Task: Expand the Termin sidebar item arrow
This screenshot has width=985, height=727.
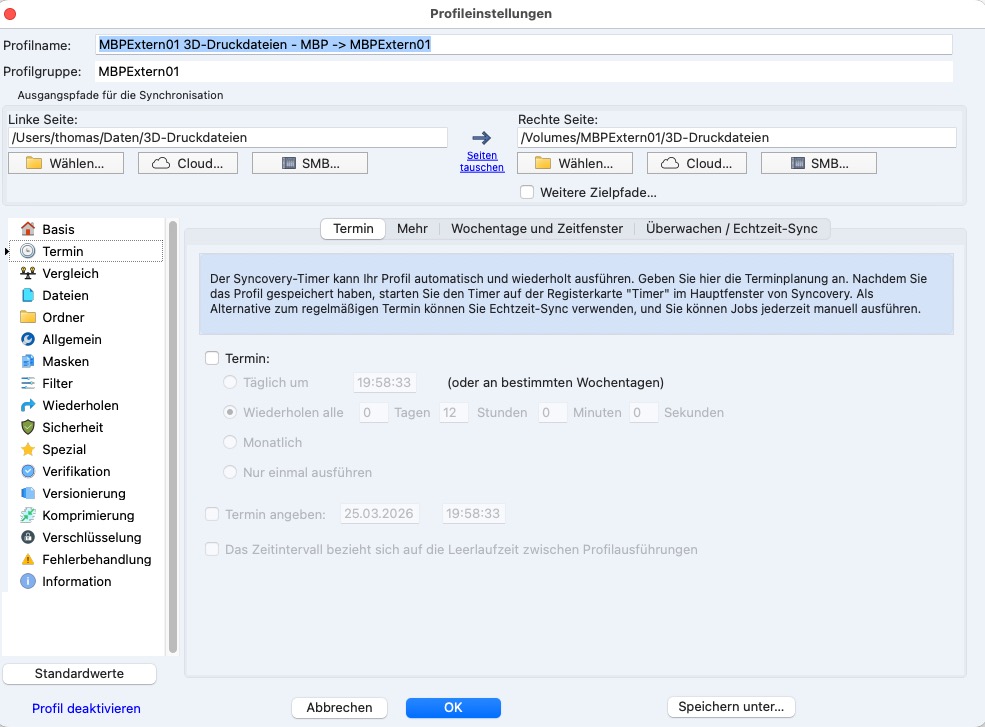Action: pos(8,252)
